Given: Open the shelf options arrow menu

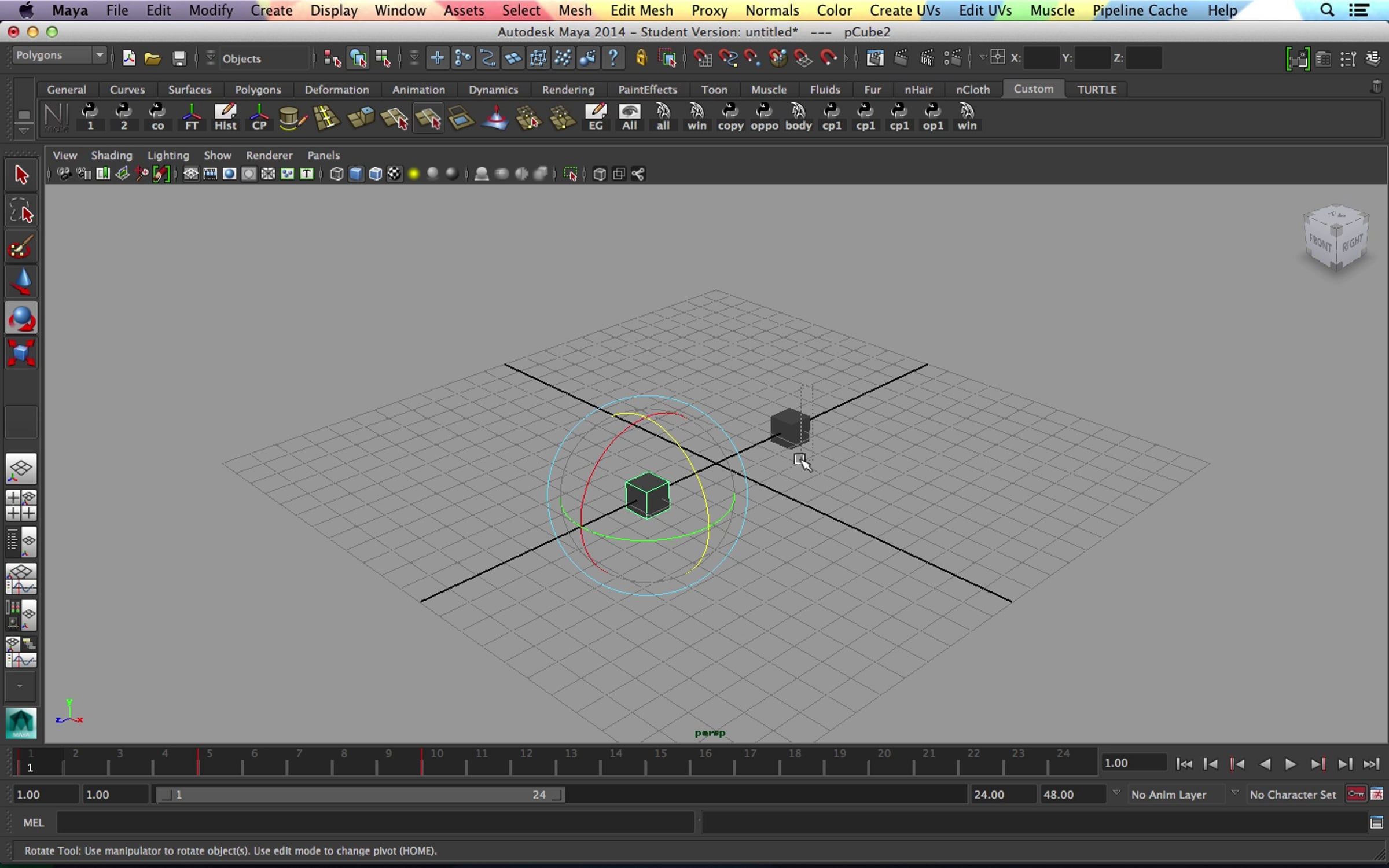Looking at the screenshot, I should pos(23,131).
